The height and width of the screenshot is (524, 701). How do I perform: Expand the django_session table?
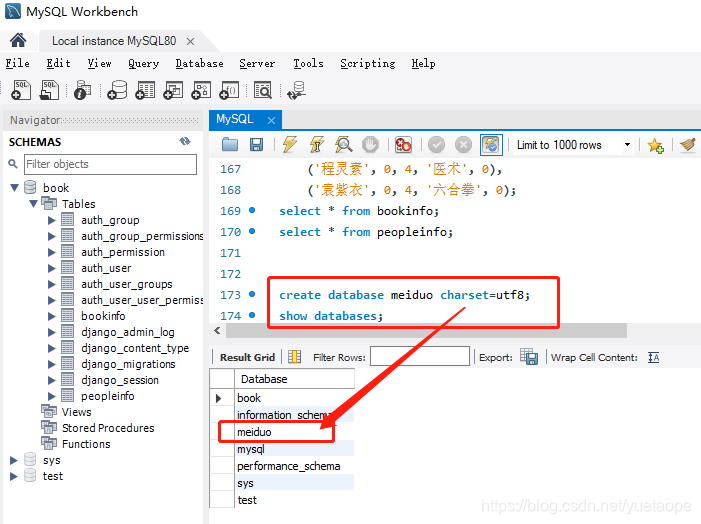[x=52, y=380]
